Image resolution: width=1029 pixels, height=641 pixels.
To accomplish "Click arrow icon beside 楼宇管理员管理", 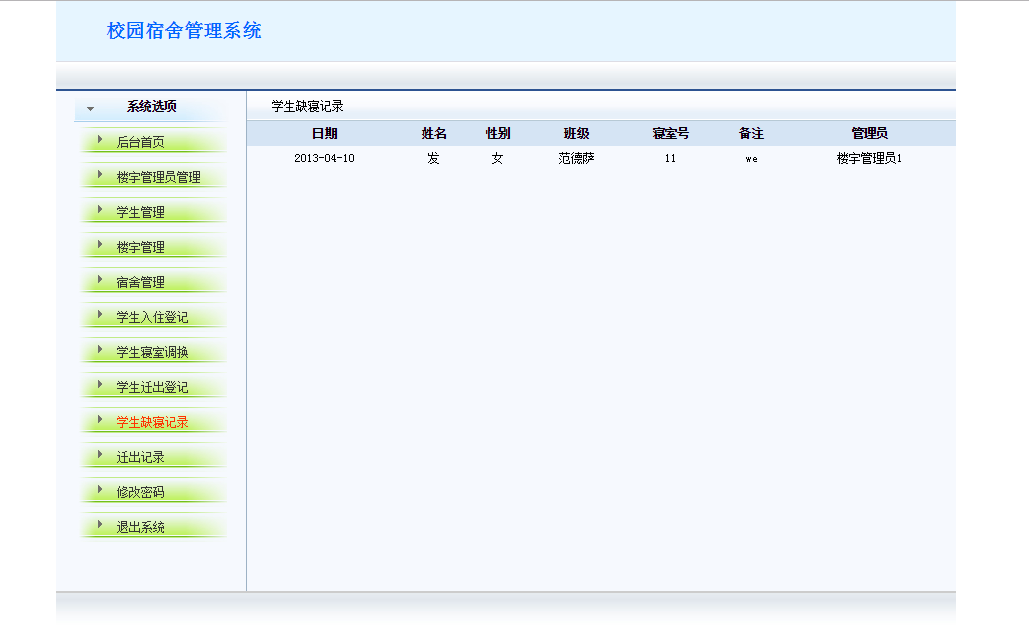I will tap(100, 175).
